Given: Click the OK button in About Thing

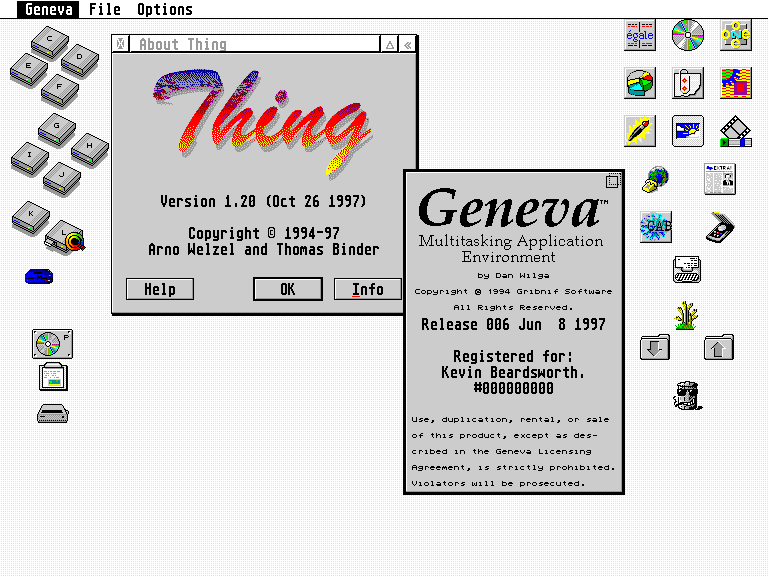Looking at the screenshot, I should (x=288, y=289).
